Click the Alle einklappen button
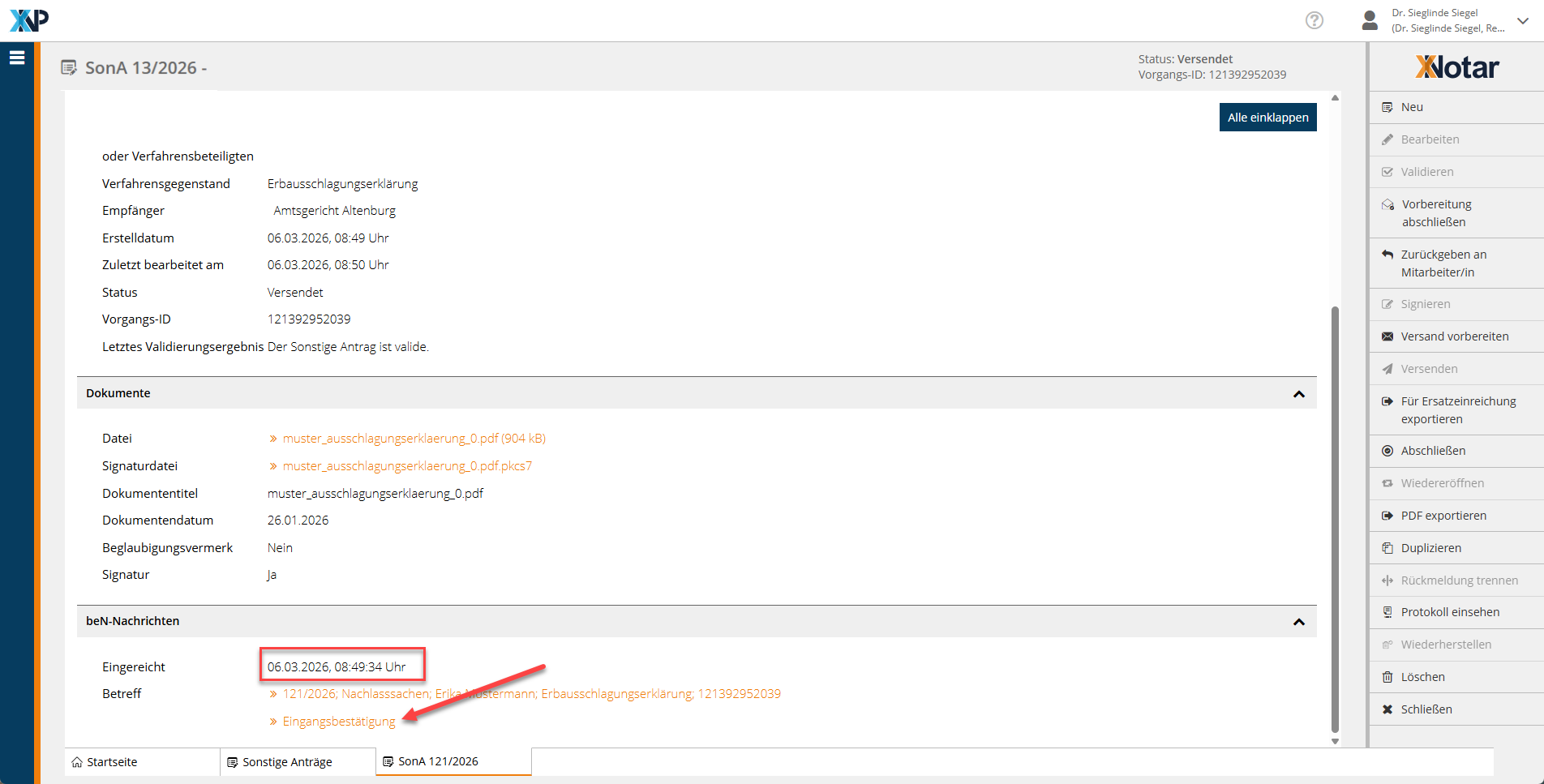 (x=1267, y=118)
